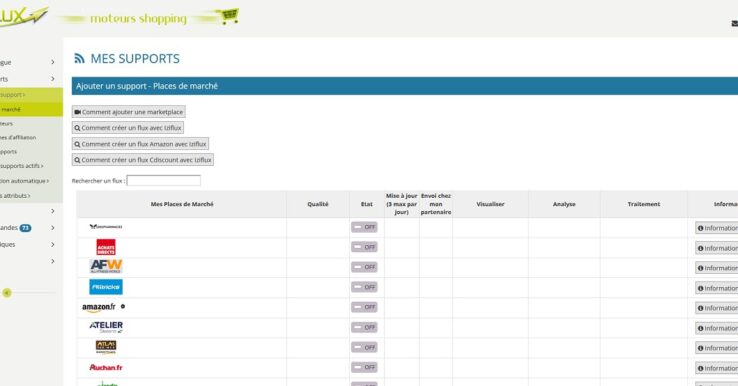
Task: Open 'Comment créer un flux Cdiscount avec Iziflux'
Action: [143, 160]
